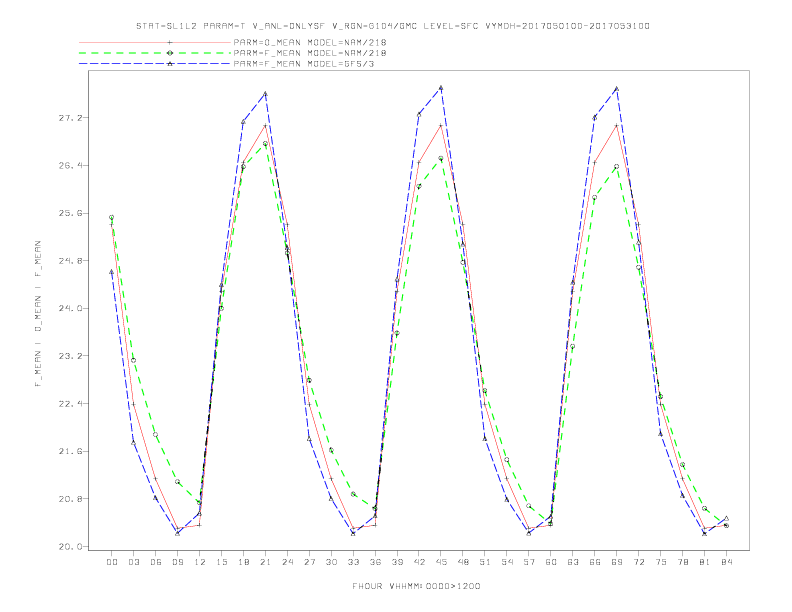Click the x-axis tick label 15
This screenshot has width=792, height=612.
click(x=221, y=562)
